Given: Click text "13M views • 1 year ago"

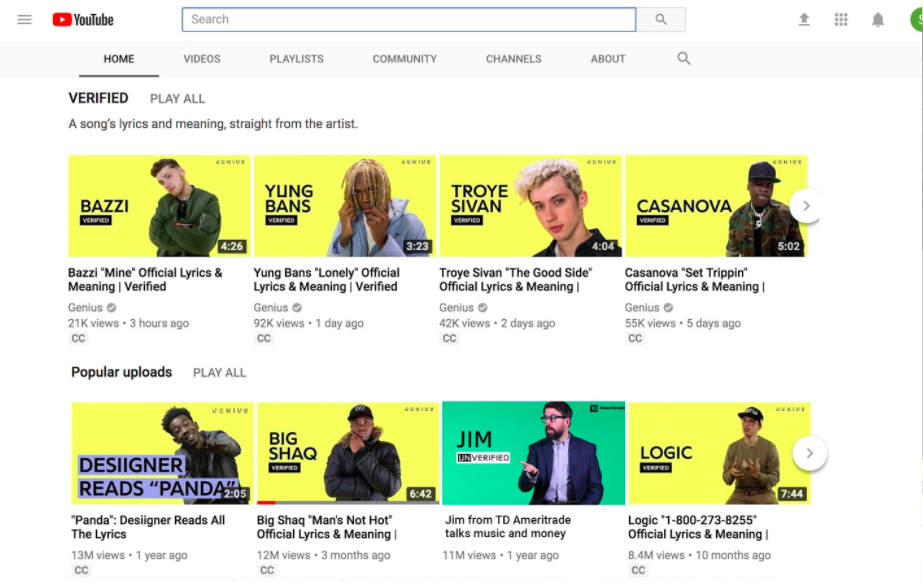Looking at the screenshot, I should [129, 555].
